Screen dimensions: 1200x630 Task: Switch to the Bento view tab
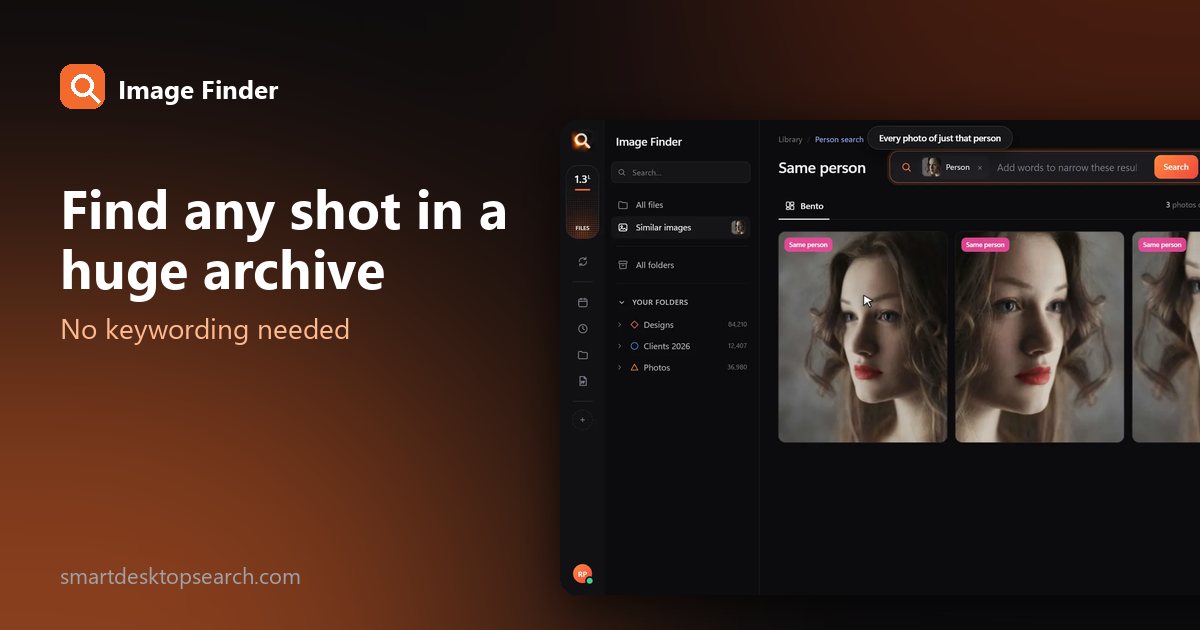(804, 206)
